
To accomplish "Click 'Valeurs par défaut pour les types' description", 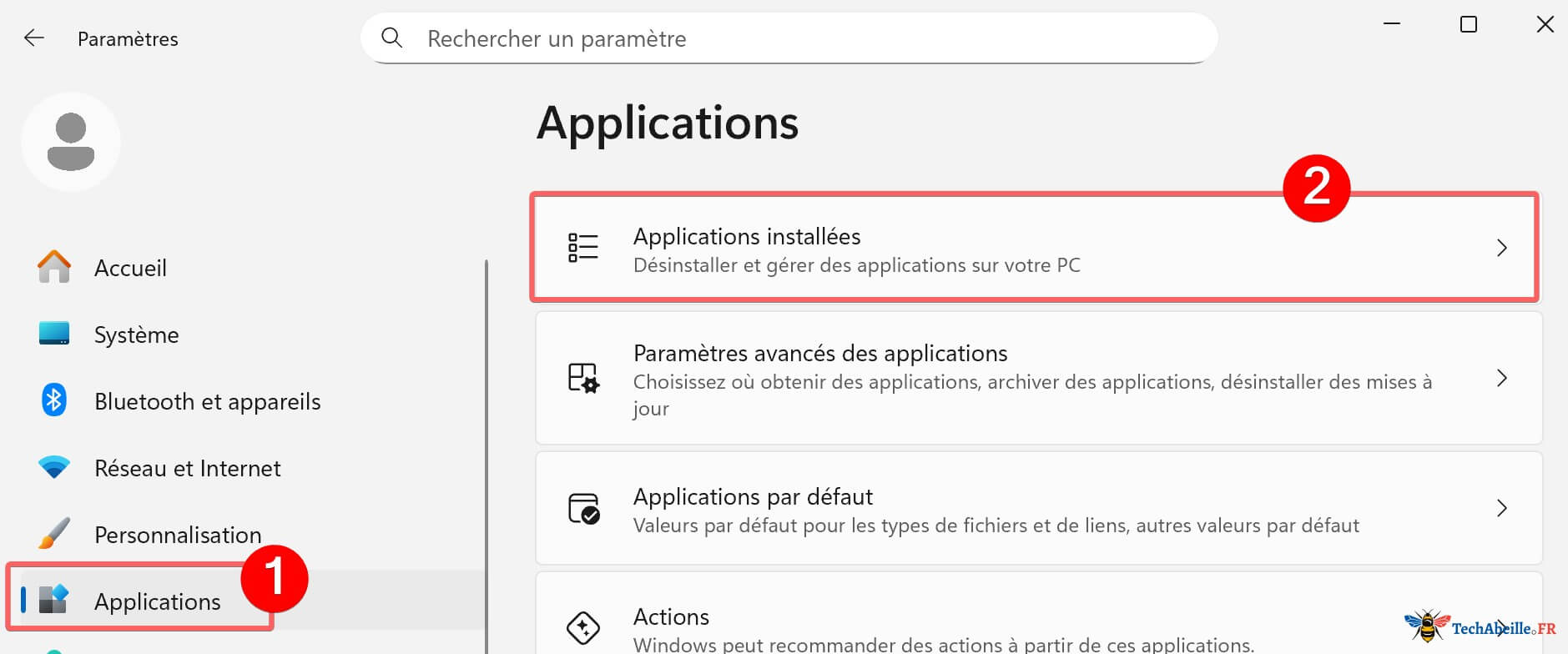I will pyautogui.click(x=996, y=526).
